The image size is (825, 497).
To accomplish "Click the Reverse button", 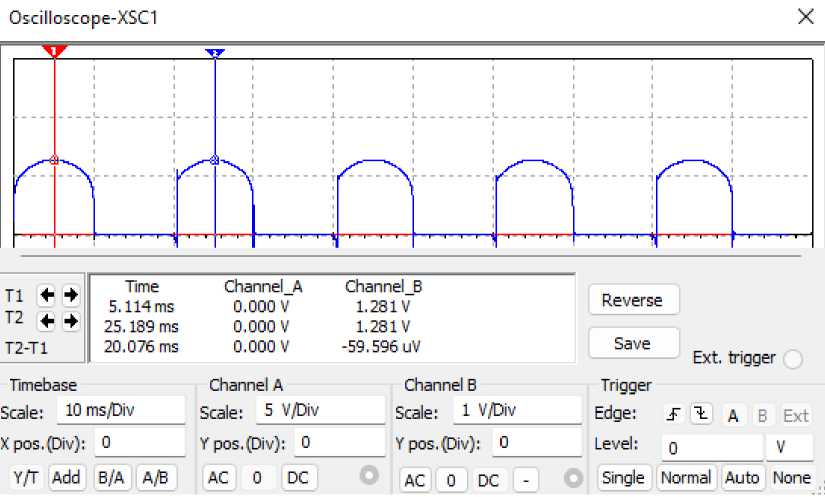I will coord(633,300).
